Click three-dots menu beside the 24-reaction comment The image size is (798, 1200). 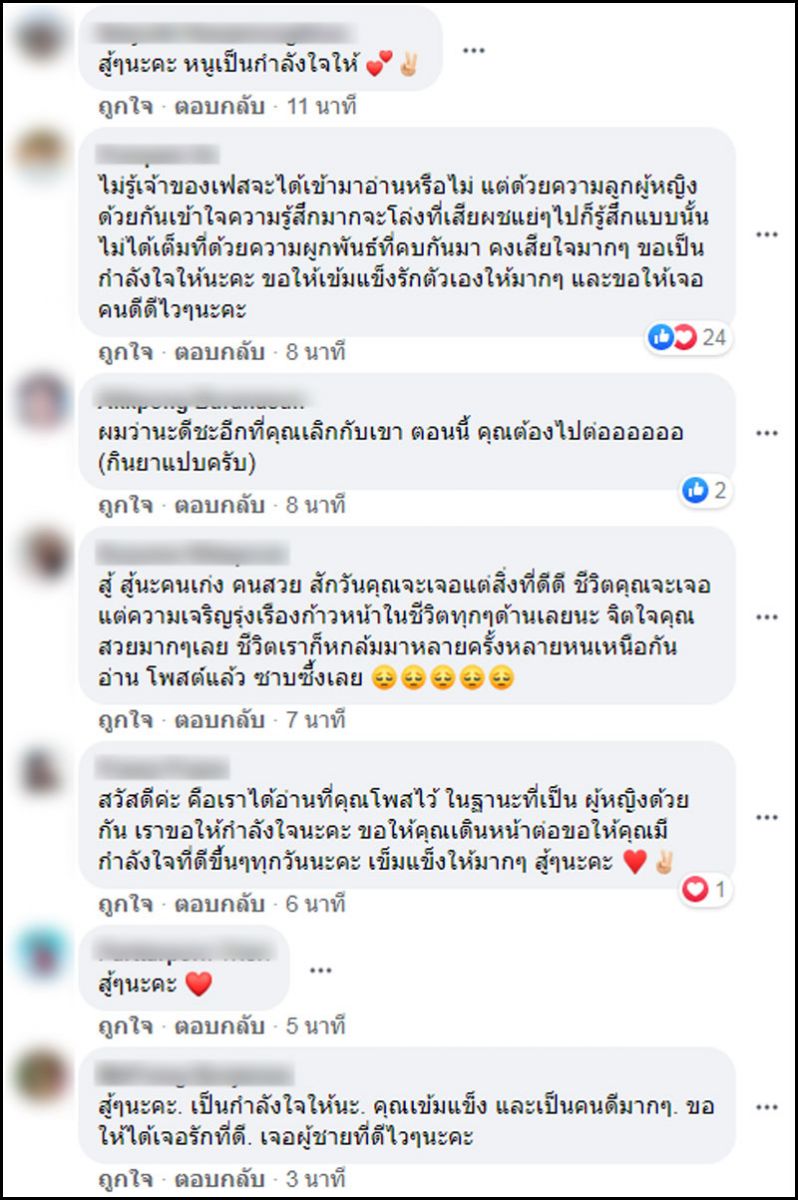(767, 235)
